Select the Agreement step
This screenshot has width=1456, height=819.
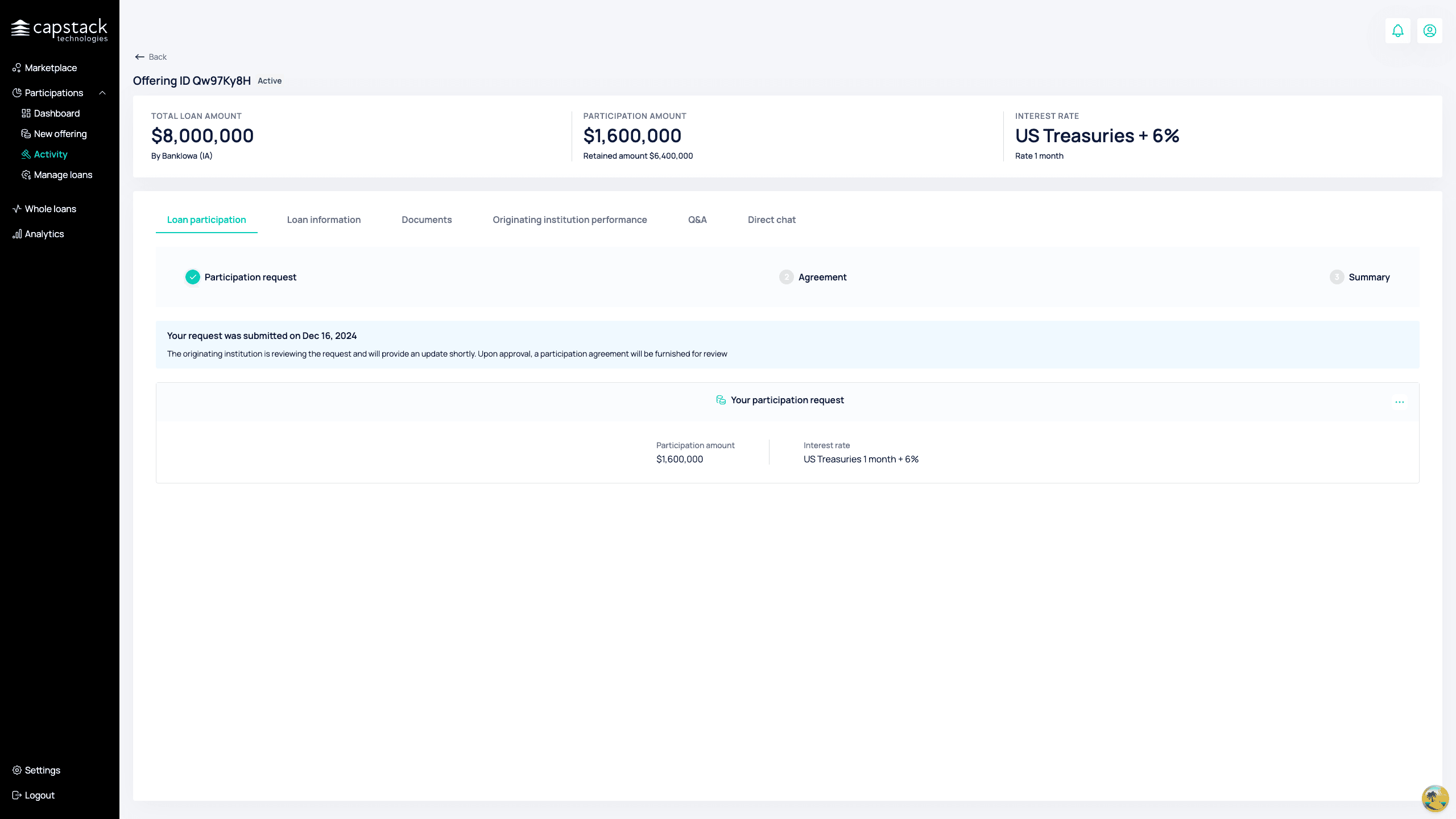click(x=813, y=277)
